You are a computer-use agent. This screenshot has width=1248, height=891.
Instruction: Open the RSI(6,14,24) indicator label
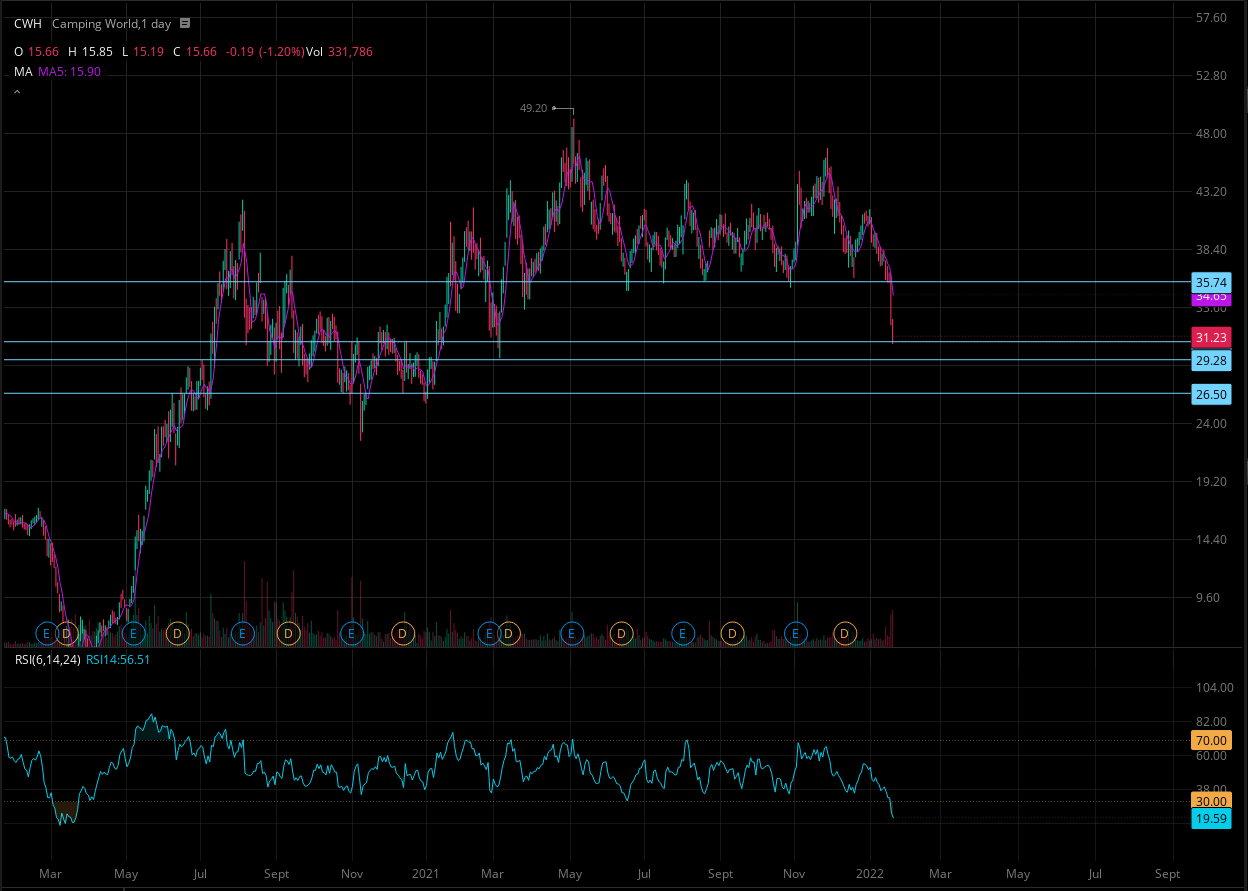(x=47, y=659)
